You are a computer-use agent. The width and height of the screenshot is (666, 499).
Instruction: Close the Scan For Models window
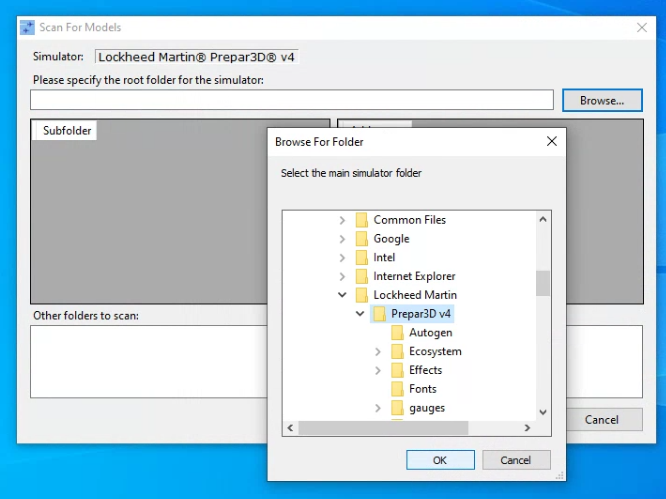pos(642,28)
